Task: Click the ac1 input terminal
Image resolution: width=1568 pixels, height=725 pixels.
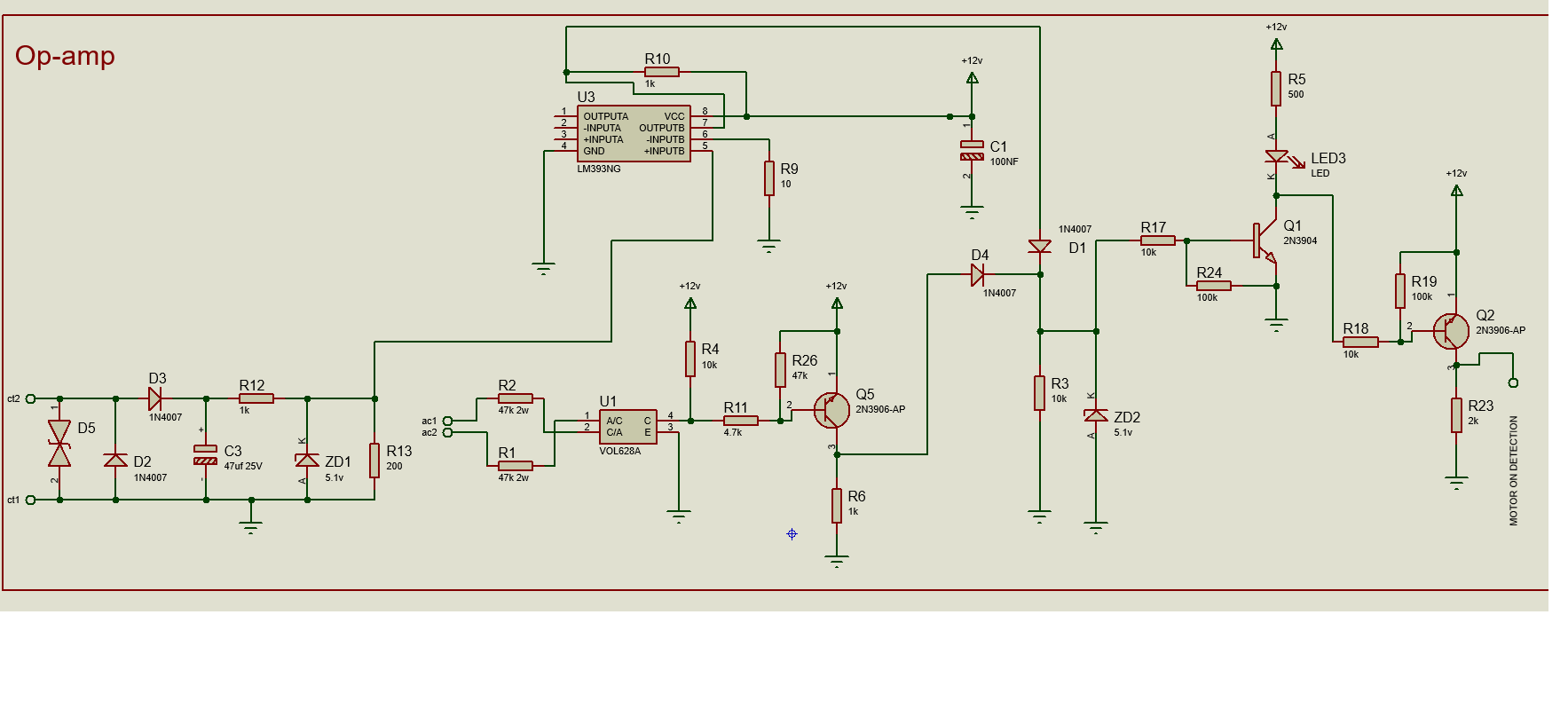Action: pyautogui.click(x=447, y=421)
